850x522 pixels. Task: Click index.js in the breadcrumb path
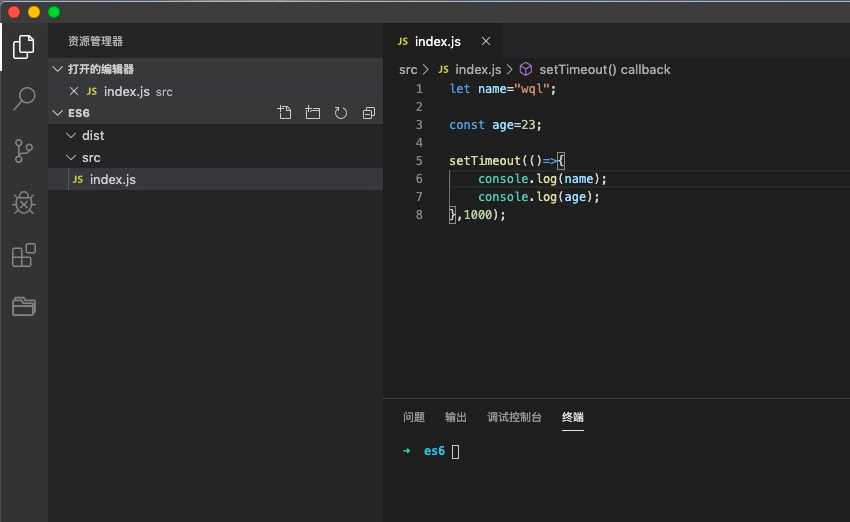coord(478,69)
